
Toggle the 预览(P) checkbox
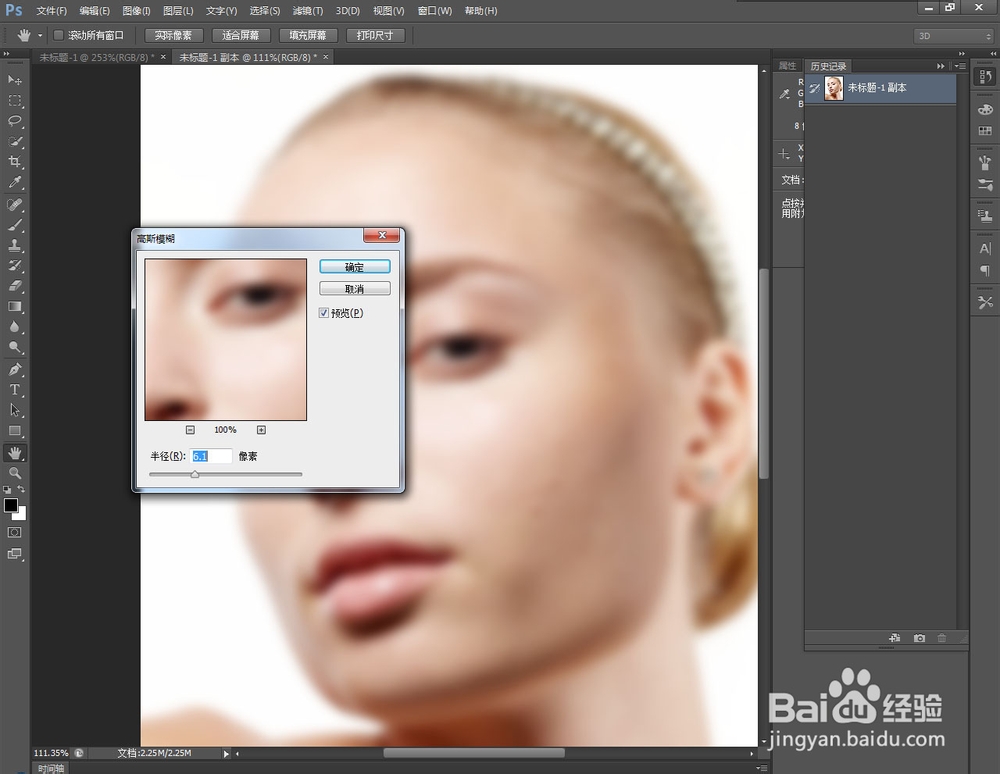click(x=324, y=313)
